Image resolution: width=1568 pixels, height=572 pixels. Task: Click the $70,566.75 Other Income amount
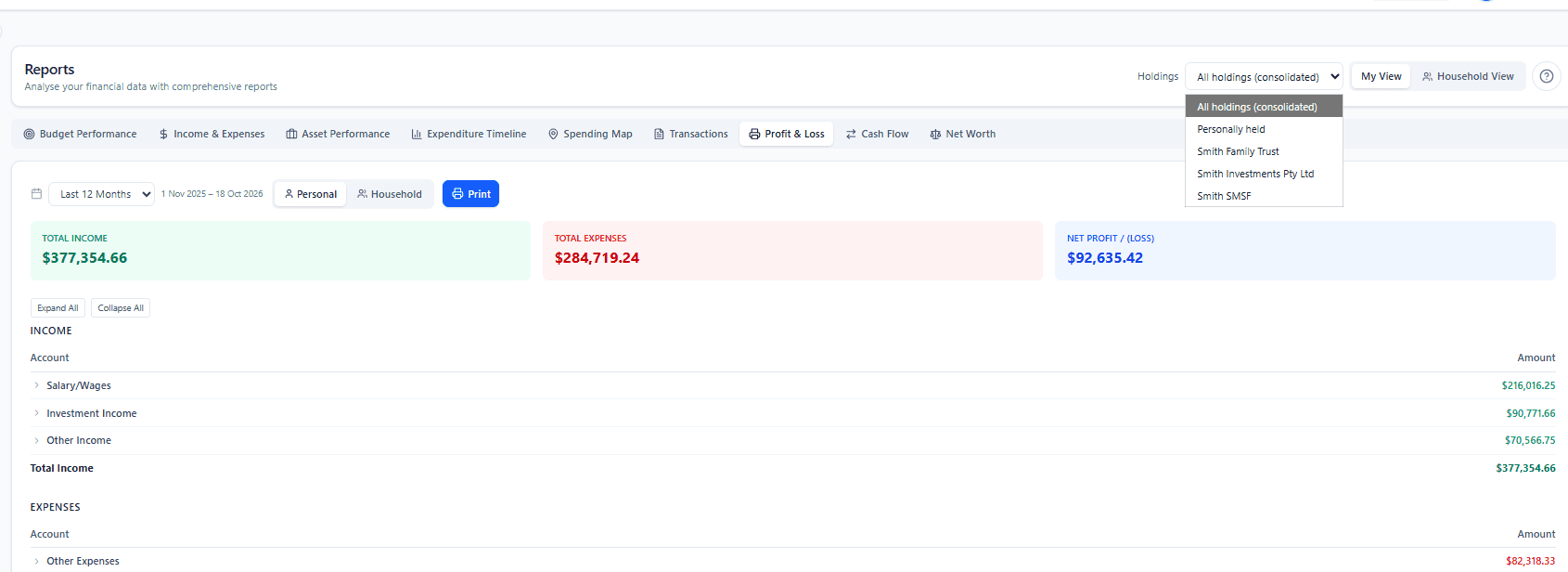tap(1530, 440)
